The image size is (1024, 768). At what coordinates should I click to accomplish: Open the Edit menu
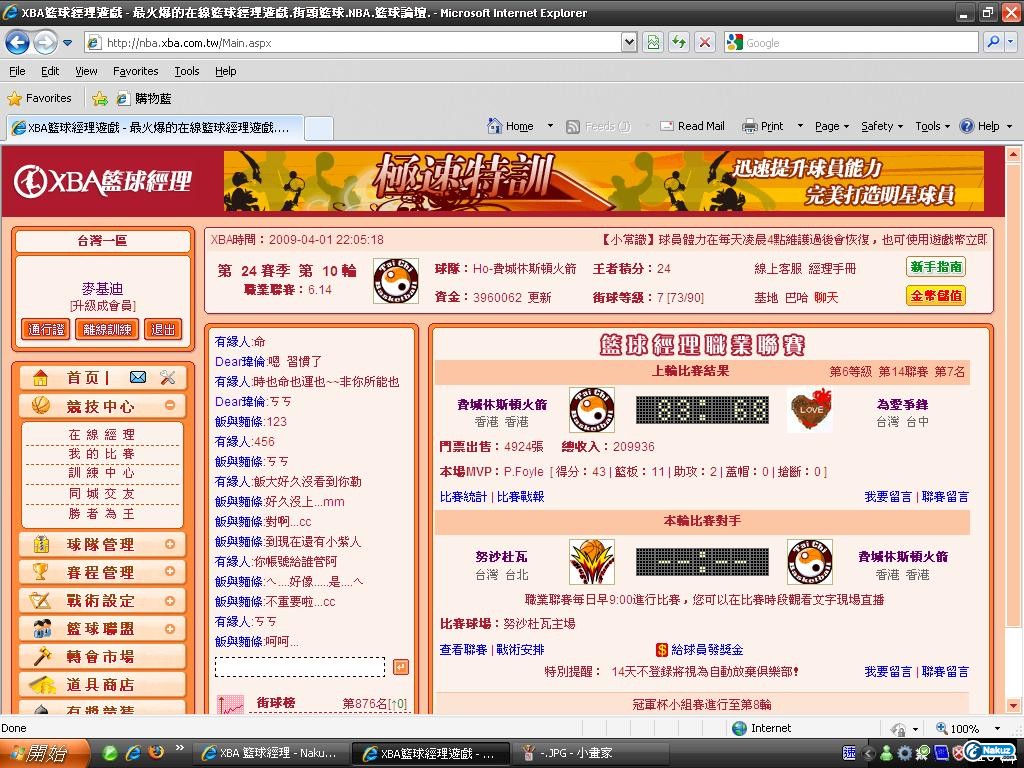50,71
